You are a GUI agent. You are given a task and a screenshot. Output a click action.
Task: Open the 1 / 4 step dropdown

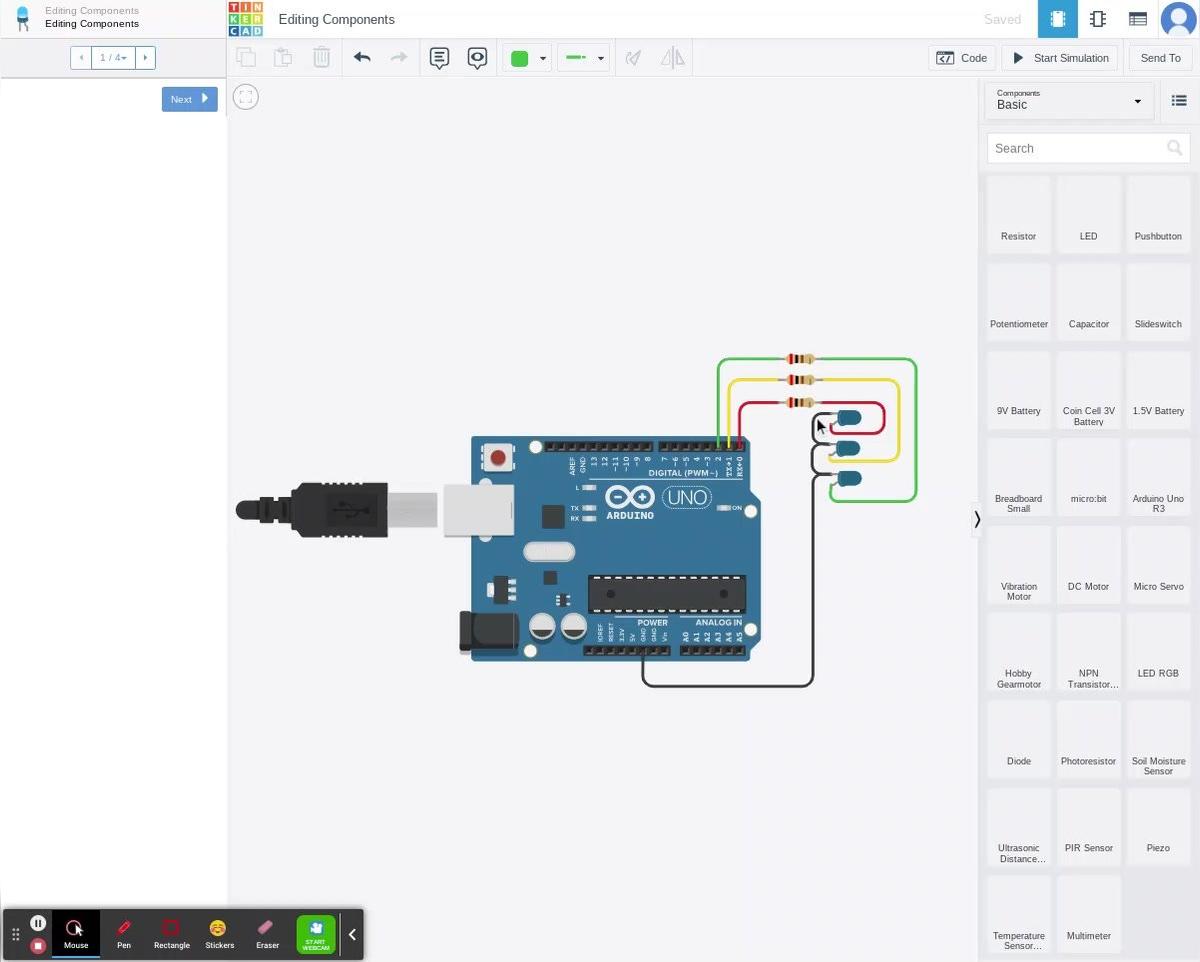point(113,58)
